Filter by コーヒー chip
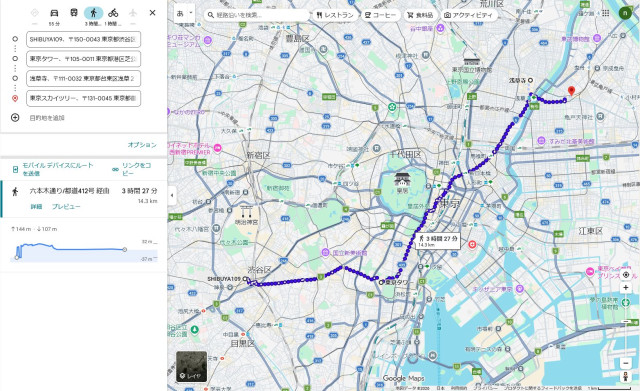Screen dimensions: 640x391 380,15
